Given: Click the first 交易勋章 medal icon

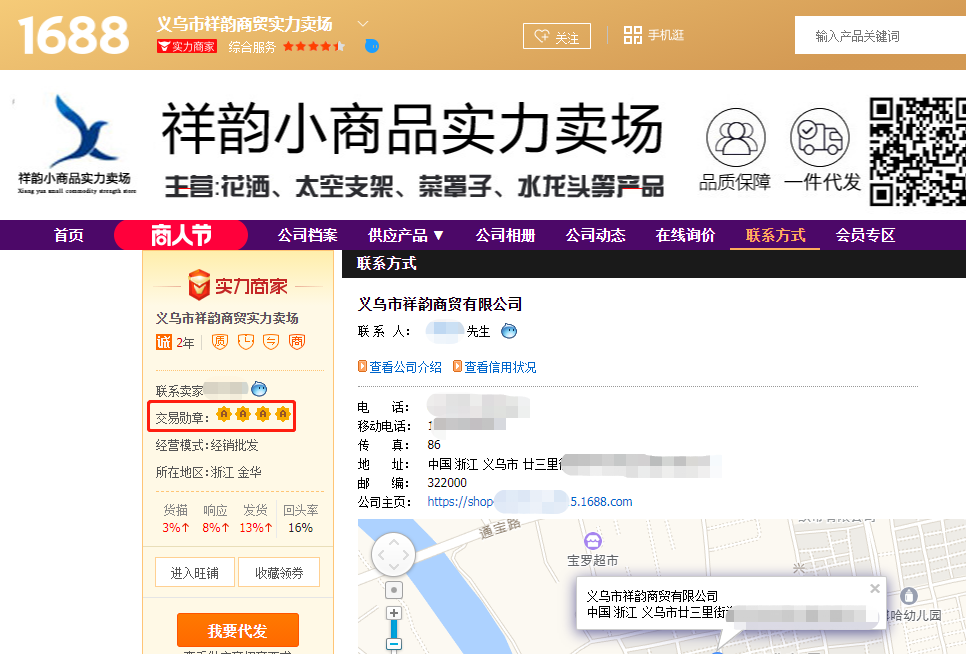Looking at the screenshot, I should (224, 414).
